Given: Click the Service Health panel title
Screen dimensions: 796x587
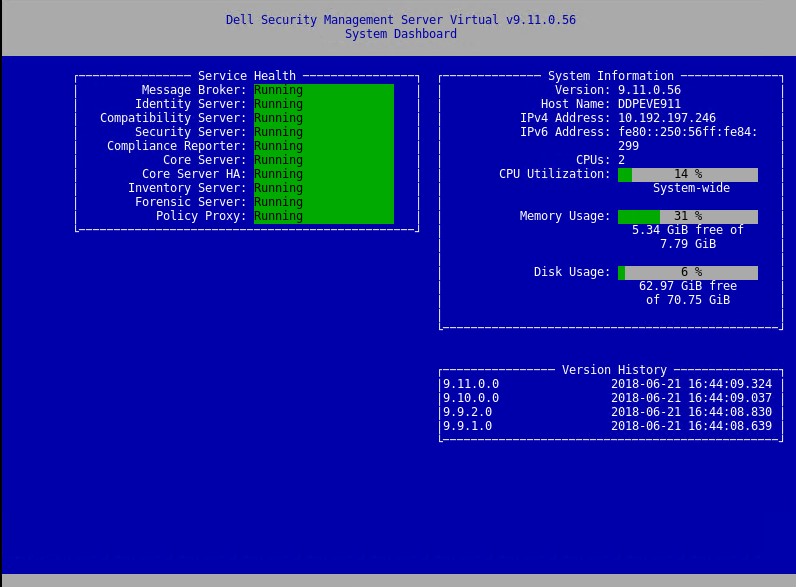Looking at the screenshot, I should point(247,76).
